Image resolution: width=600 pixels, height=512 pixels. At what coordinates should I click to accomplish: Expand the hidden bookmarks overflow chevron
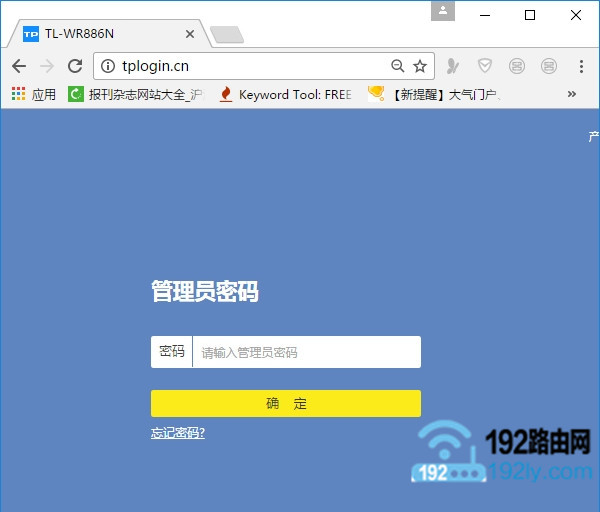pyautogui.click(x=572, y=95)
